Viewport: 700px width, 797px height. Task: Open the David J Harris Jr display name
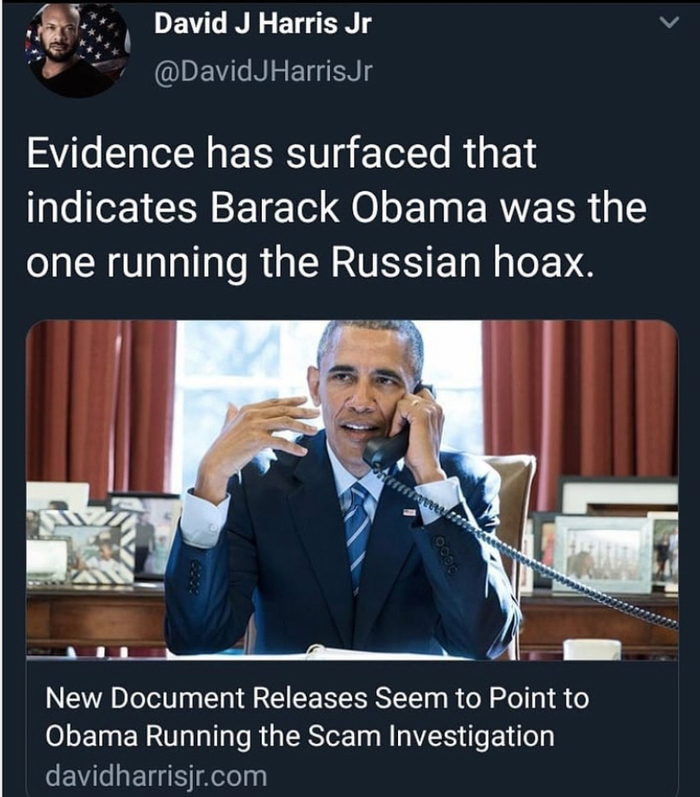pyautogui.click(x=262, y=23)
